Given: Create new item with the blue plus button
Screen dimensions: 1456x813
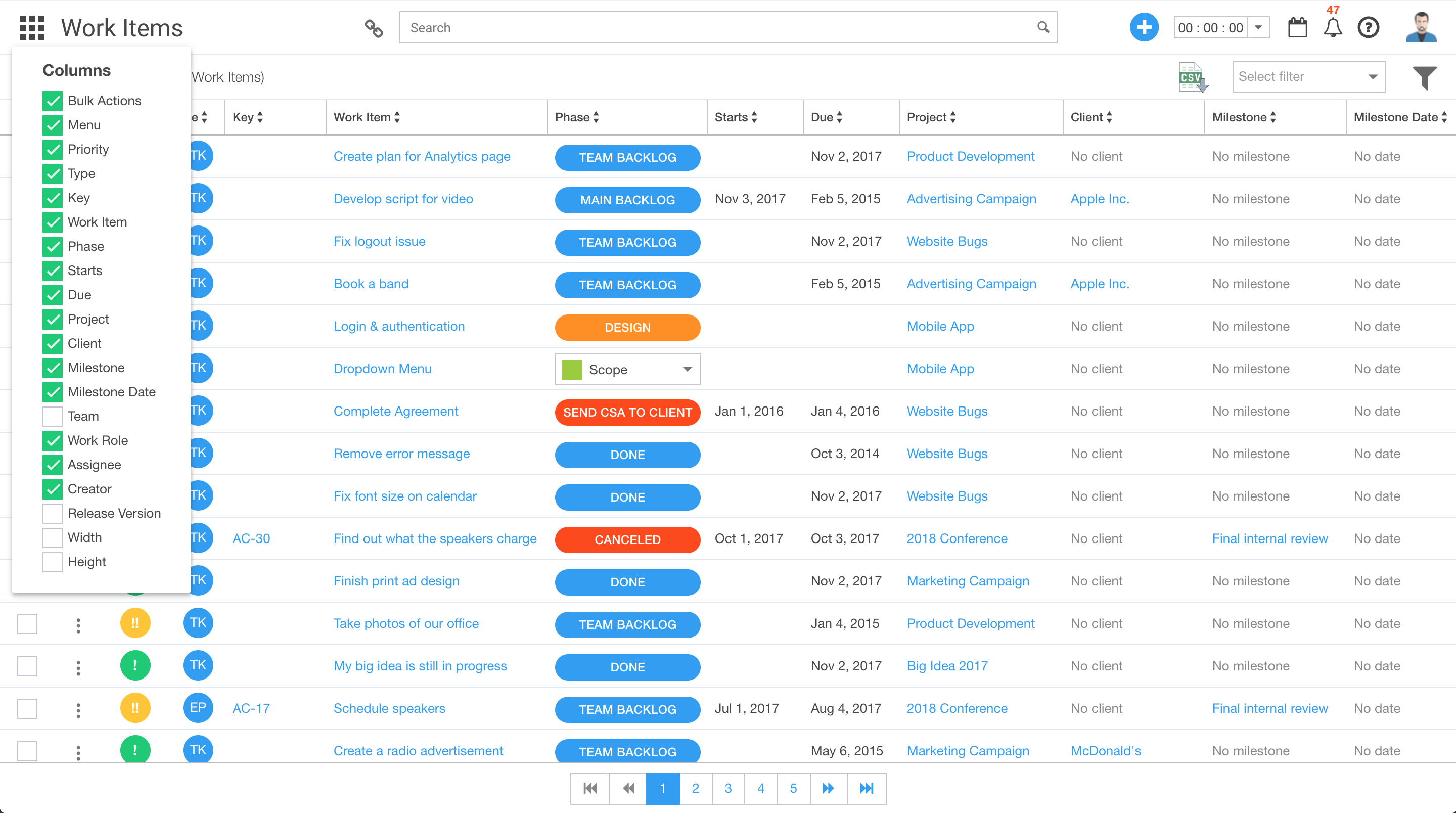Looking at the screenshot, I should tap(1144, 27).
